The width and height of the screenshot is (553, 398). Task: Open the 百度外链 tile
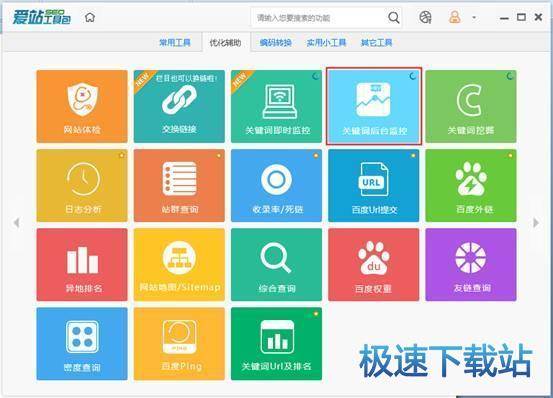coord(471,185)
